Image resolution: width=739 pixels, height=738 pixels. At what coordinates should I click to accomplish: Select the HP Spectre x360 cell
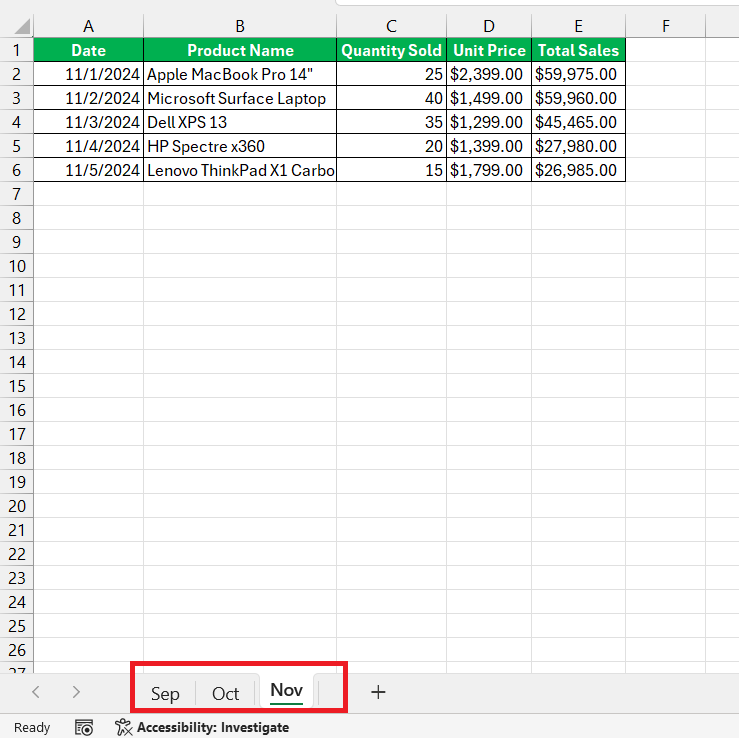240,146
